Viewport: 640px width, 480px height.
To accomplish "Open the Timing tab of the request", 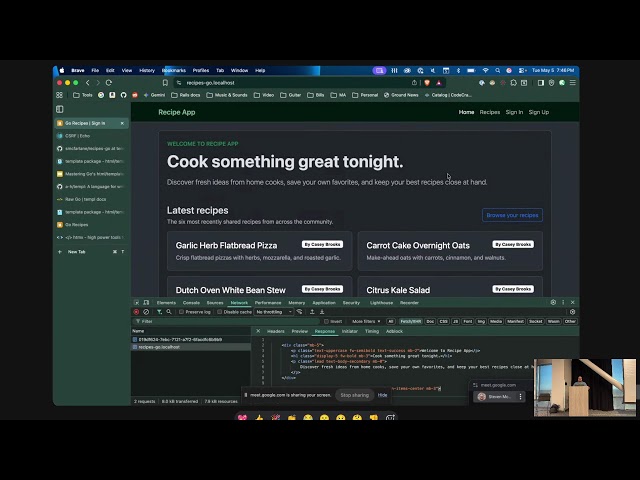I will 372,331.
